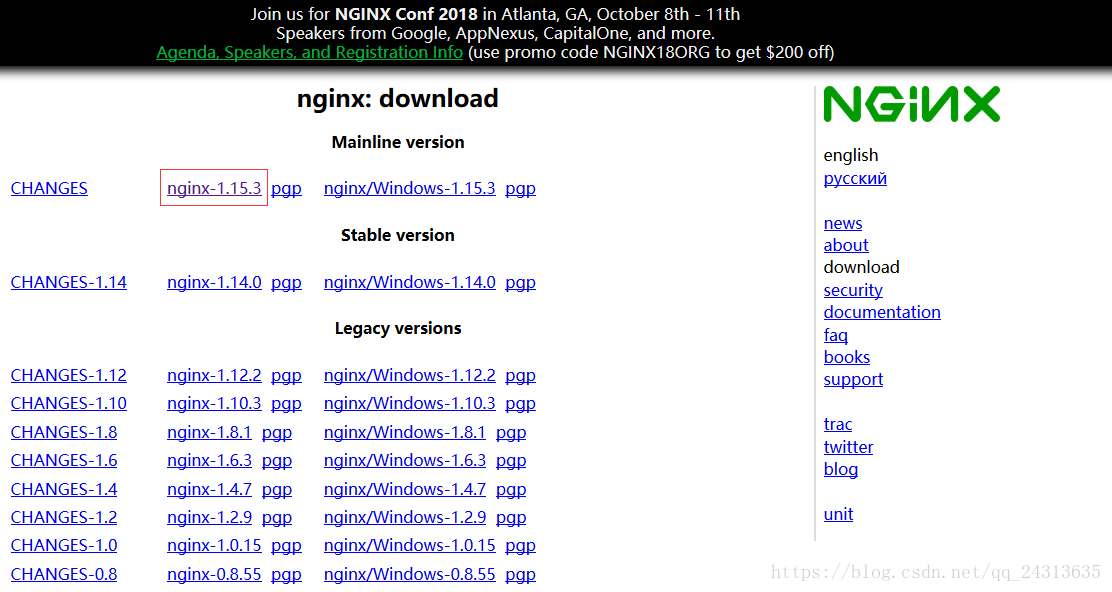Open the unit link
1112x592 pixels.
[838, 515]
